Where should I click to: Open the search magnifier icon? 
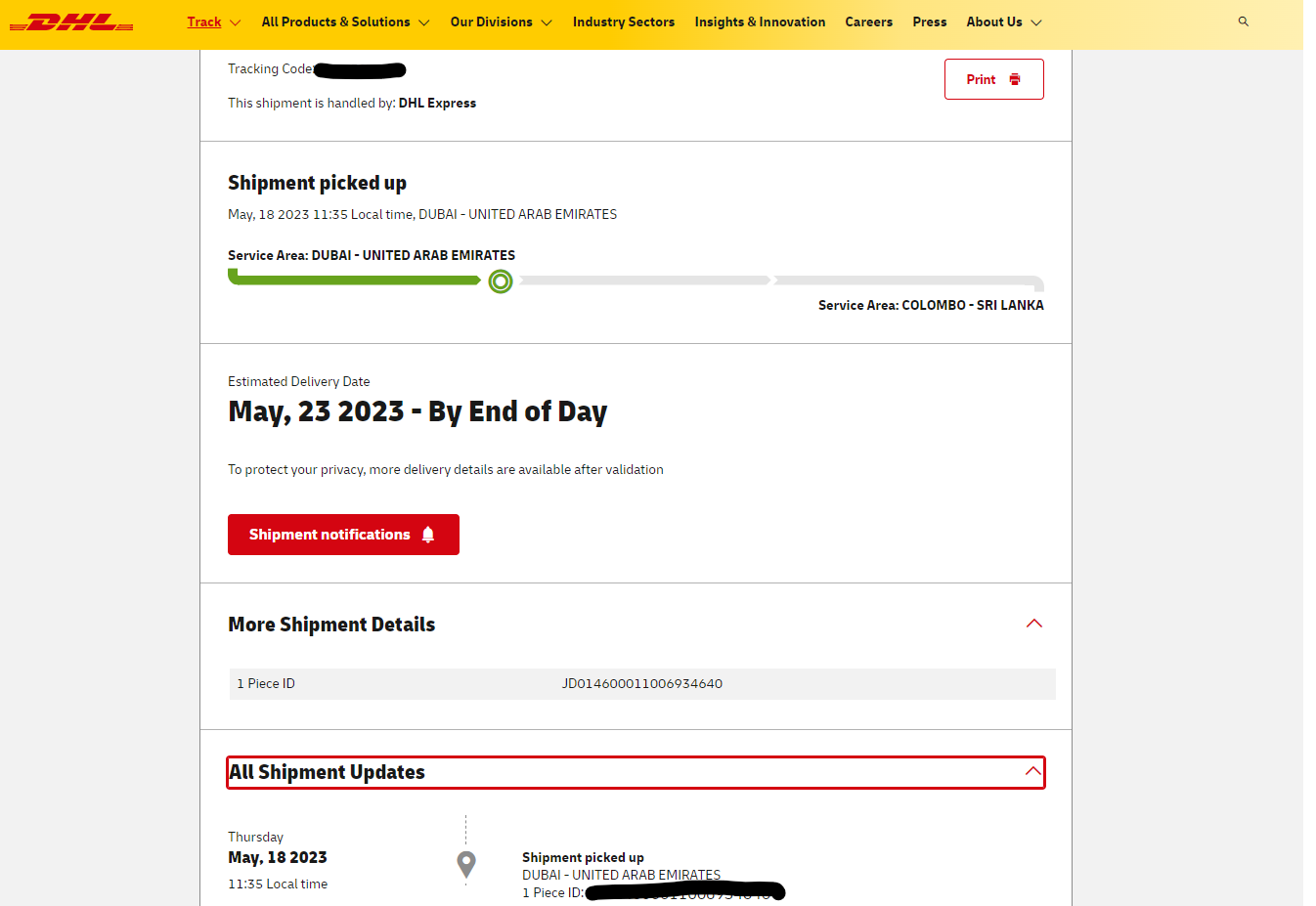tap(1244, 22)
